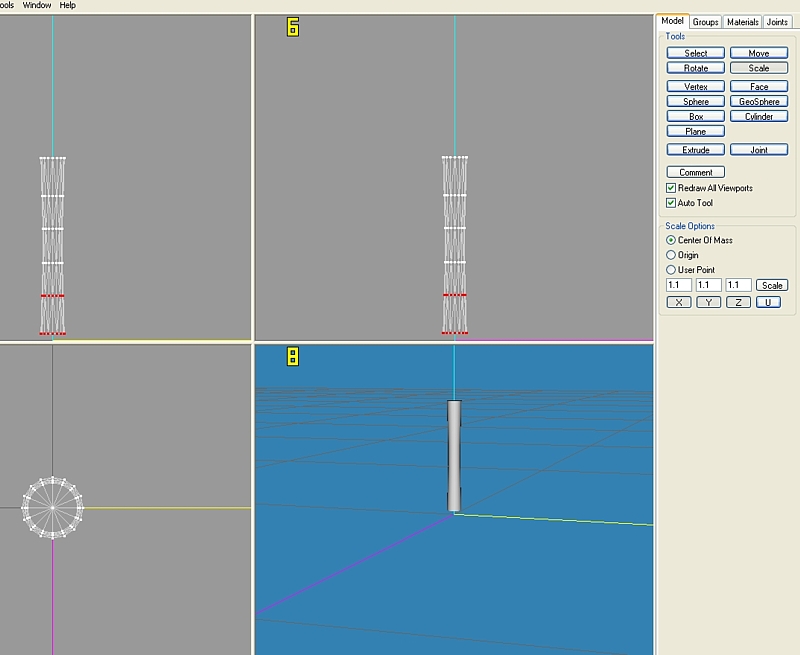Select the Origin scale option

click(671, 255)
